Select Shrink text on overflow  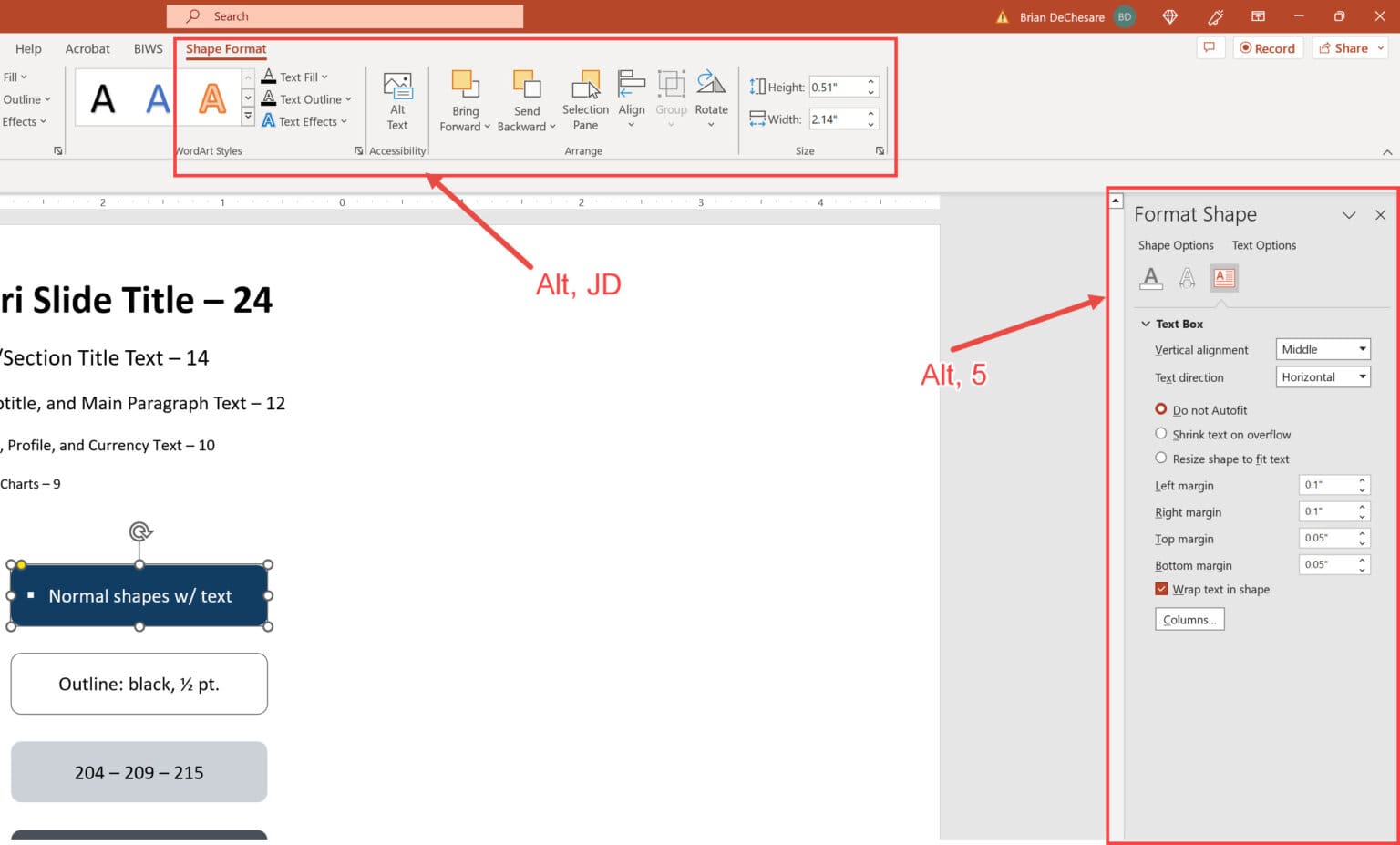point(1161,434)
